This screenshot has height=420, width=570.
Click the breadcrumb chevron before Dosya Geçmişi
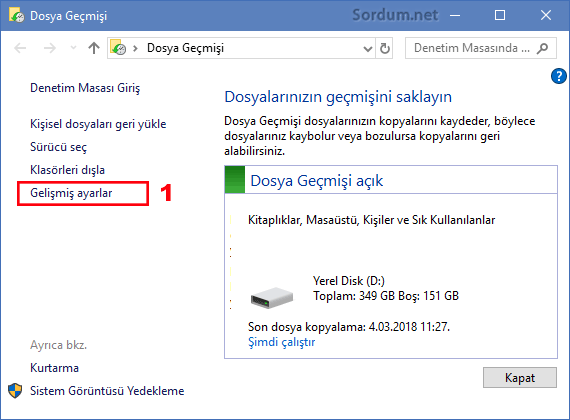[135, 48]
